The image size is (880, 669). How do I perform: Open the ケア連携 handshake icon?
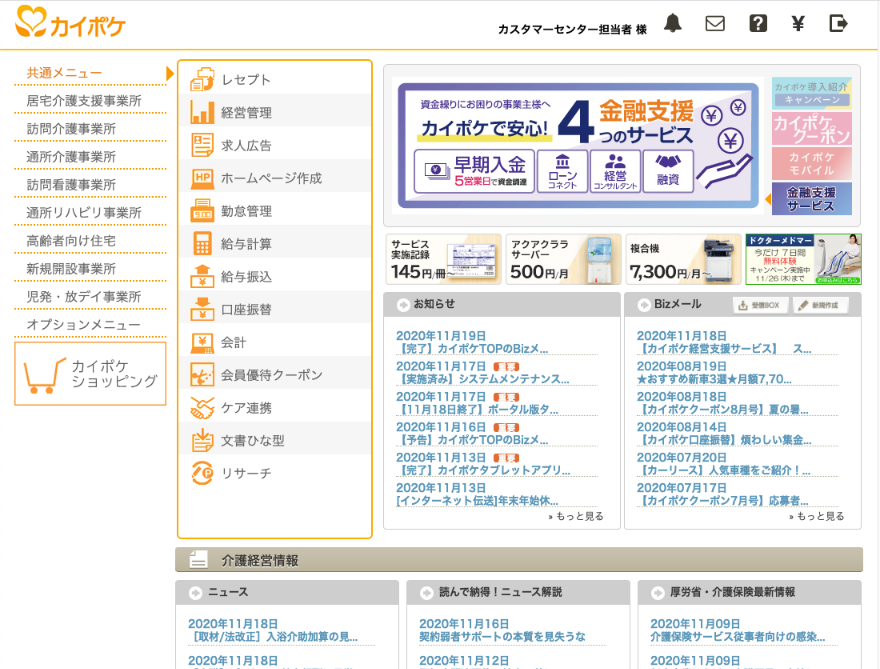point(202,408)
